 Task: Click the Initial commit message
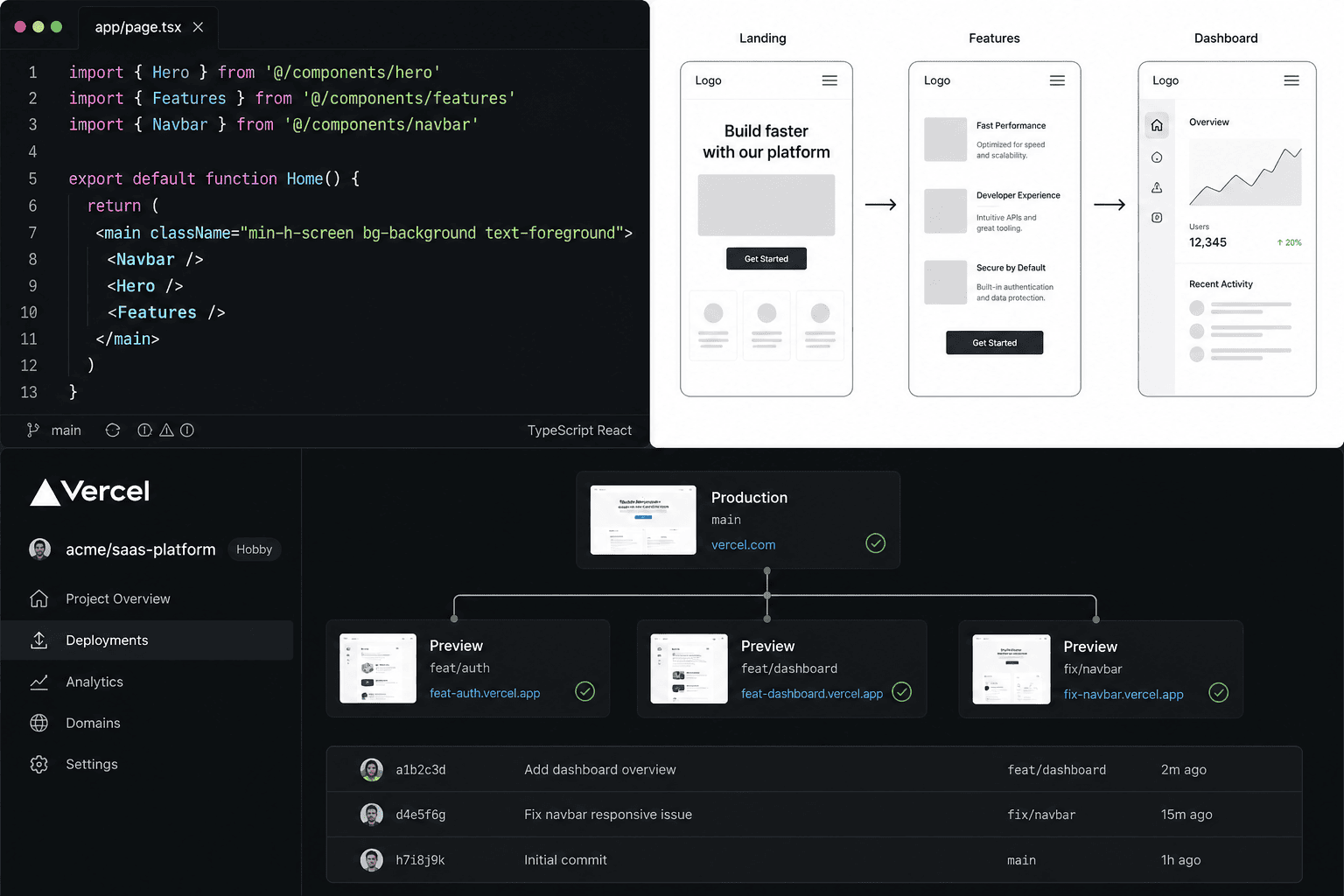(x=565, y=860)
